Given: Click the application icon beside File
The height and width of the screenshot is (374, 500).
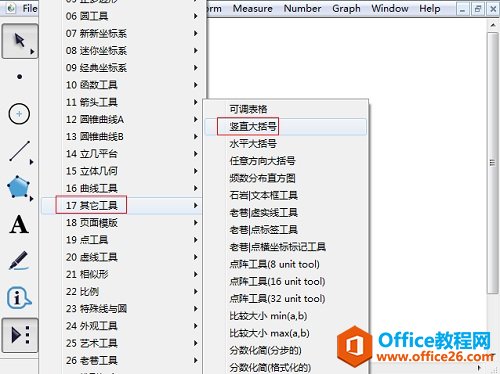Looking at the screenshot, I should (x=11, y=8).
